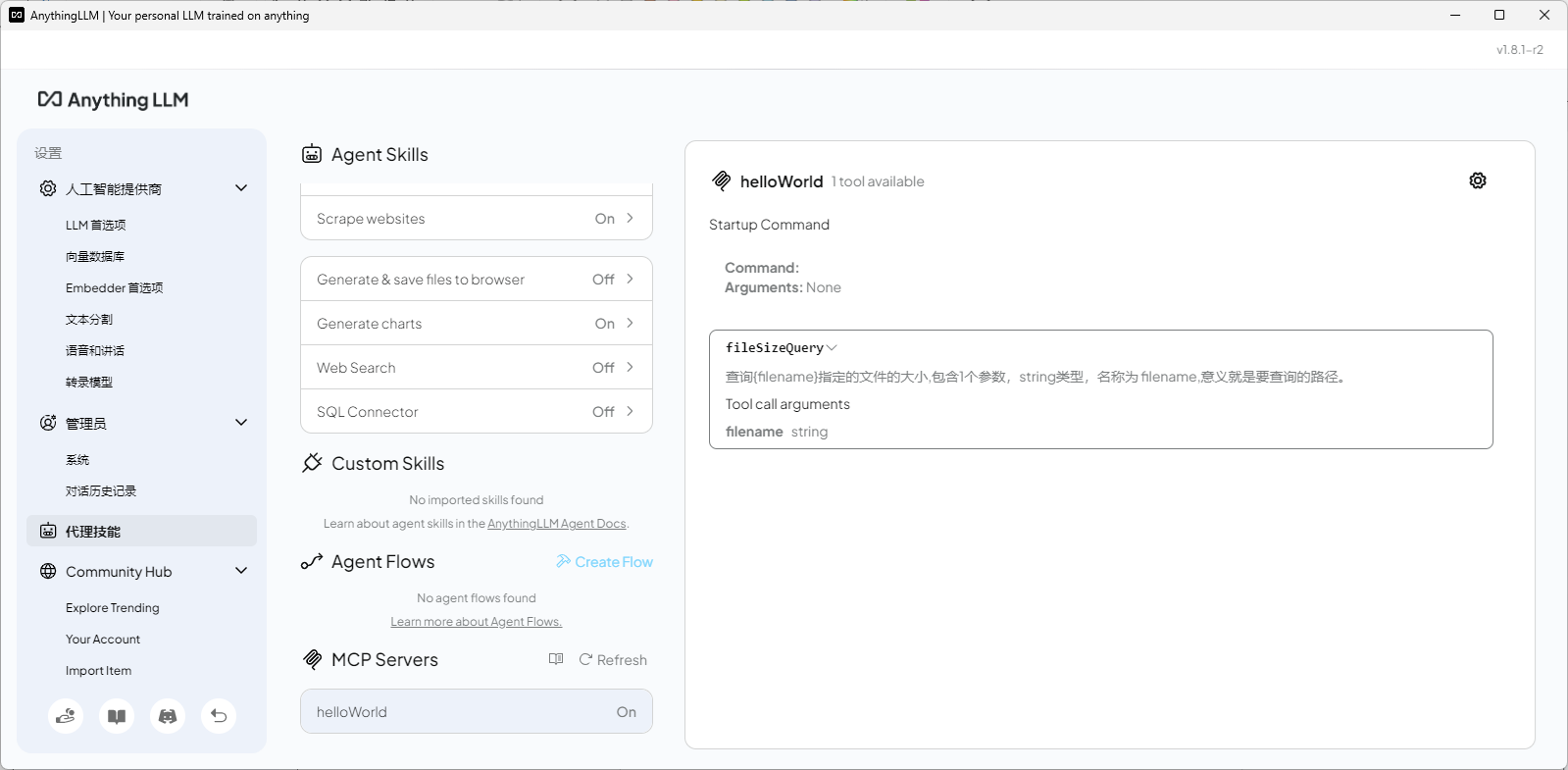Click the back arrow icon at sidebar bottom
This screenshot has height=770, width=1568.
219,716
